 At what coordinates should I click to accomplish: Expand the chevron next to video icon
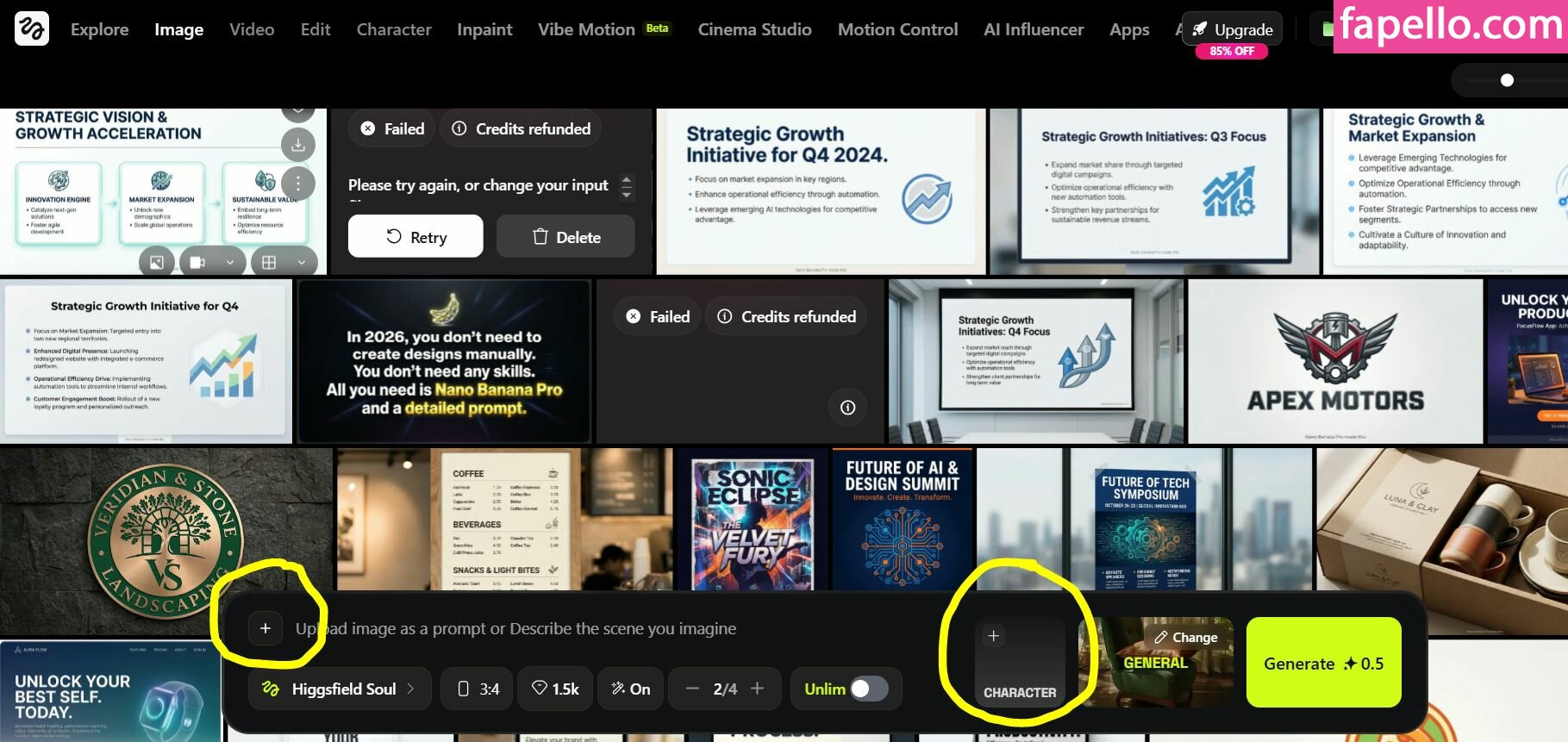tap(230, 262)
